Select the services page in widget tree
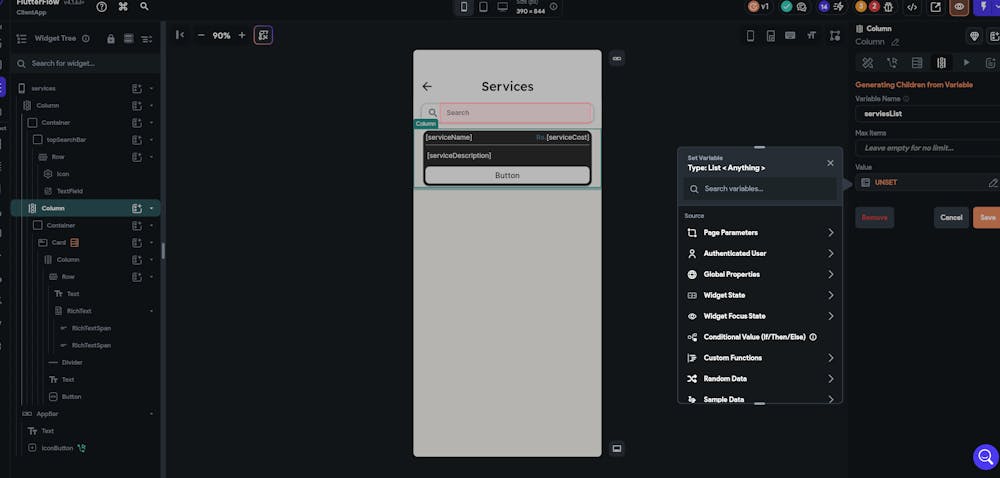 [43, 89]
